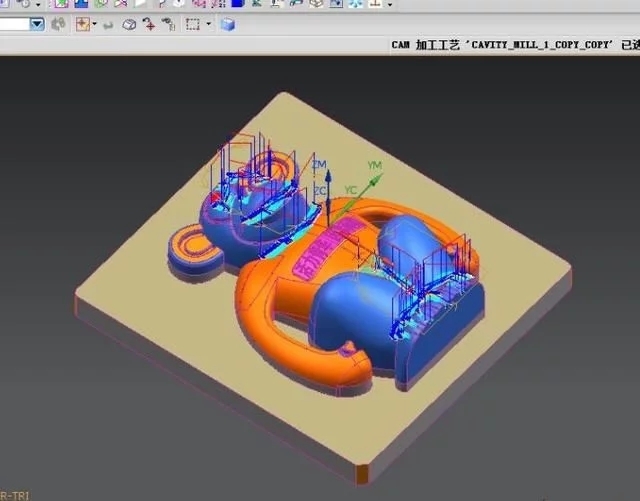Viewport: 640px width, 501px height.
Task: Click the gray 3D box icon
Action: point(129,24)
